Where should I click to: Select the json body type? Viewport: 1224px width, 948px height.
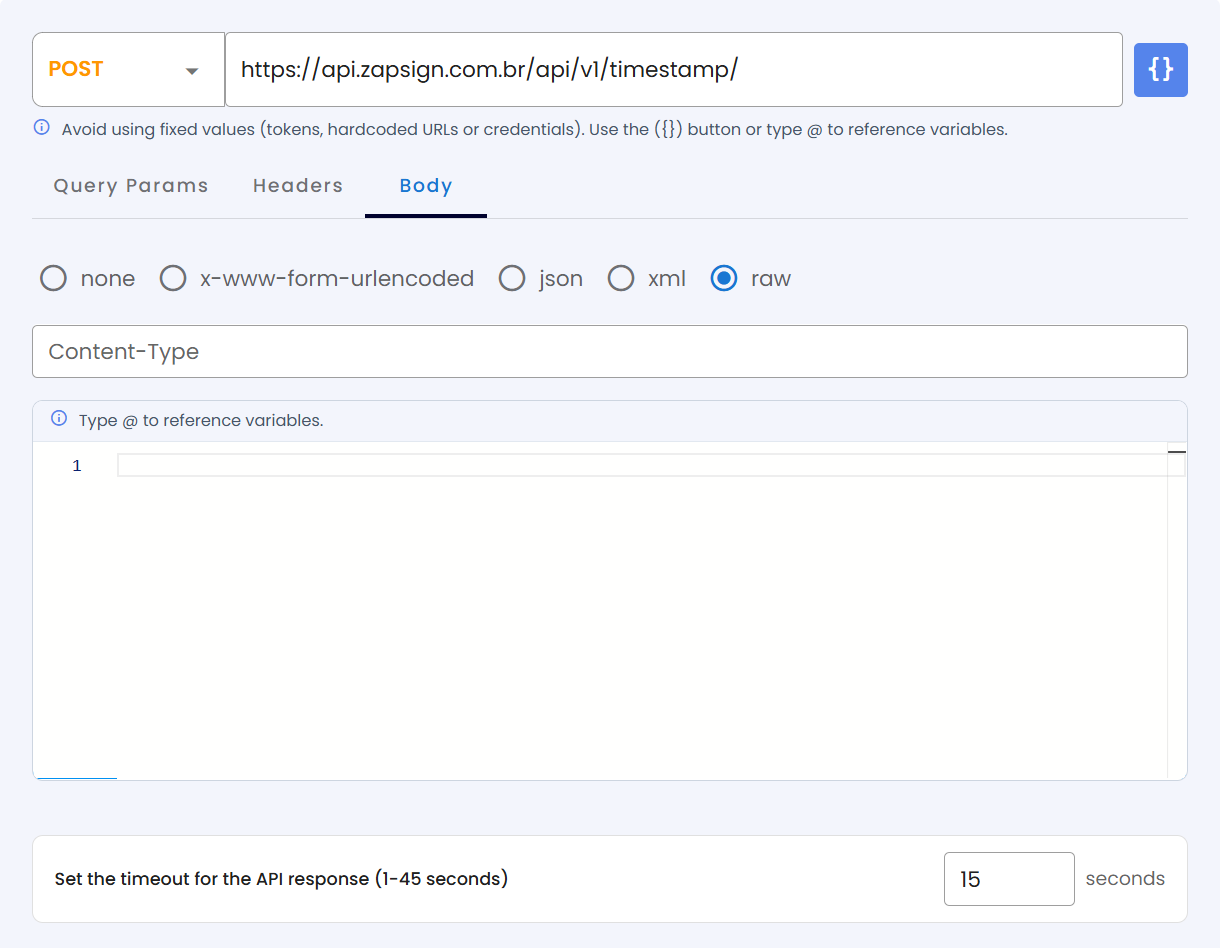click(512, 278)
